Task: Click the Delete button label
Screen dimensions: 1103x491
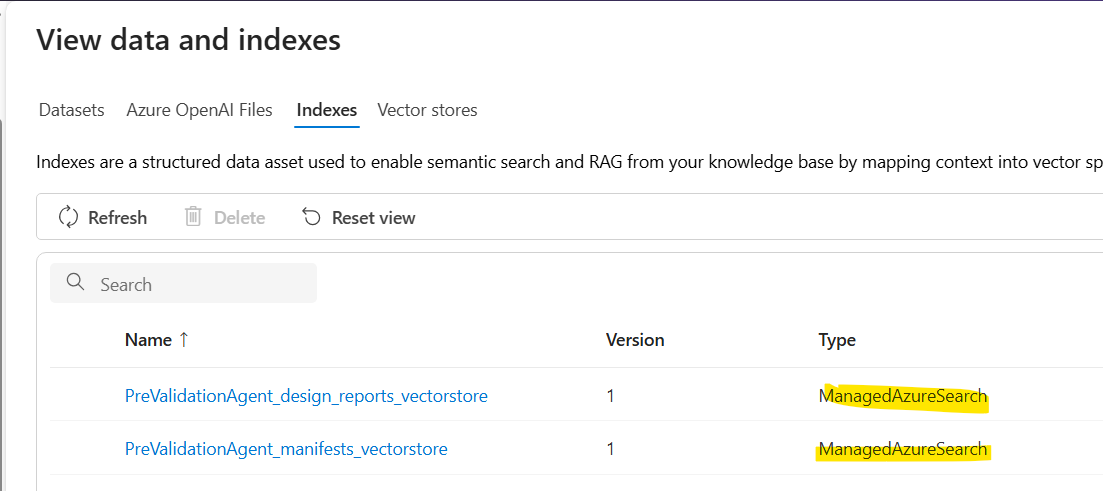Action: (x=239, y=218)
